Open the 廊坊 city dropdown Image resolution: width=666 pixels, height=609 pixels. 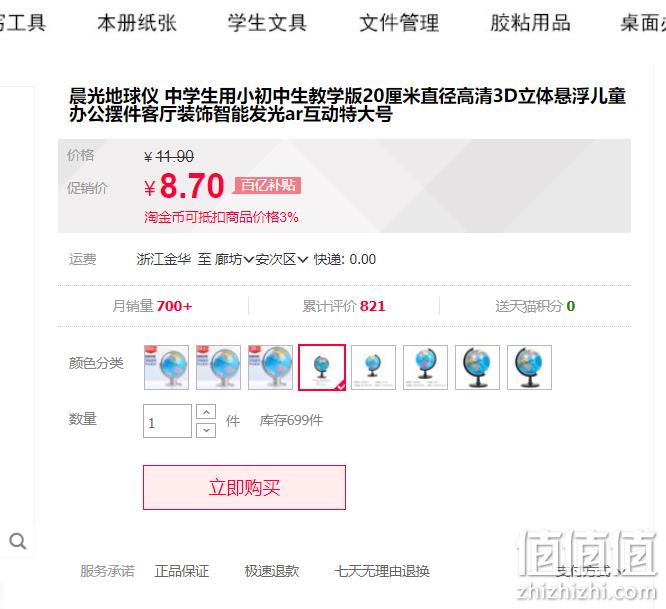[234, 259]
